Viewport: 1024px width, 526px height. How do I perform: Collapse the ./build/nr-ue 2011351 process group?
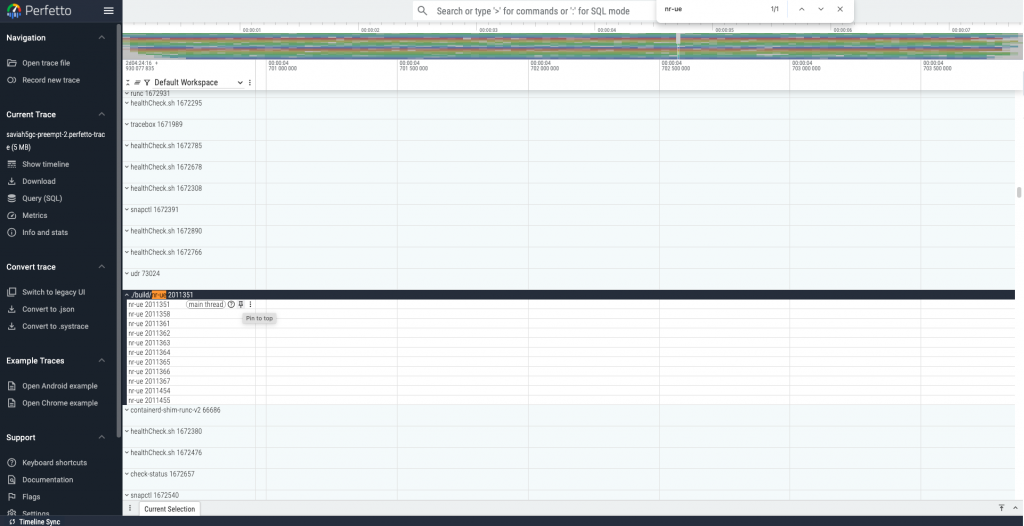tap(127, 295)
